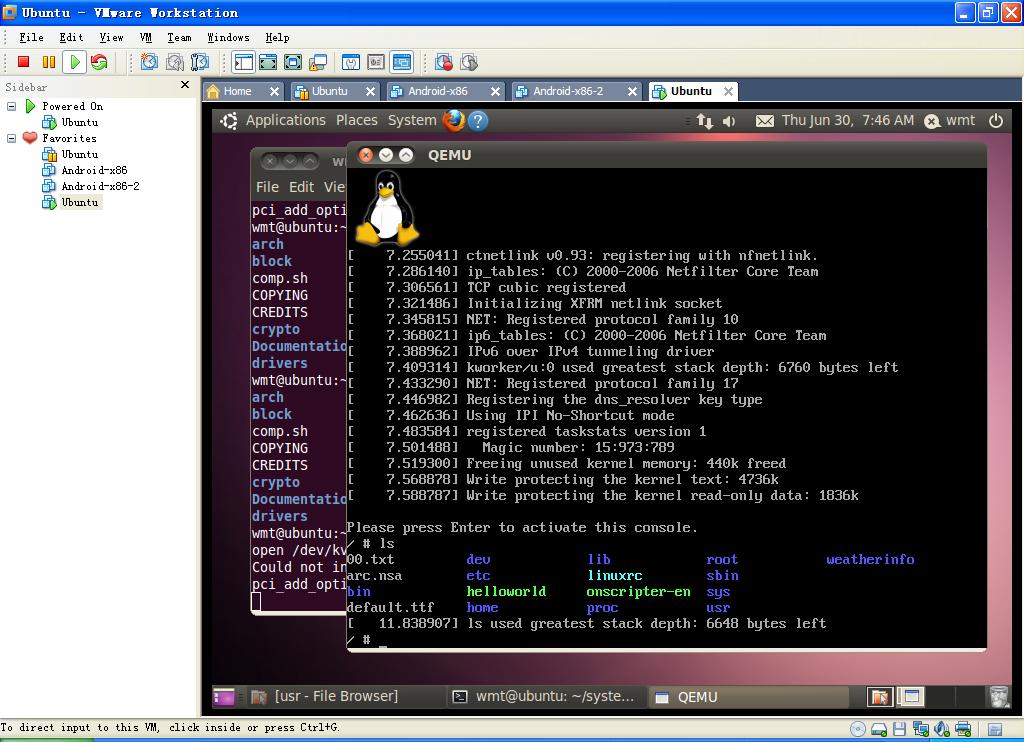Power off the VM with the red stop icon
This screenshot has height=742, width=1024.
(x=23, y=62)
